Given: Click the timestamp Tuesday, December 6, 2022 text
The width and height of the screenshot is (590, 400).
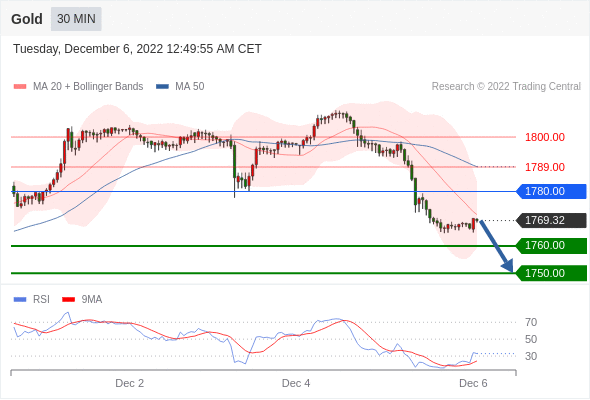Looking at the screenshot, I should (137, 49).
